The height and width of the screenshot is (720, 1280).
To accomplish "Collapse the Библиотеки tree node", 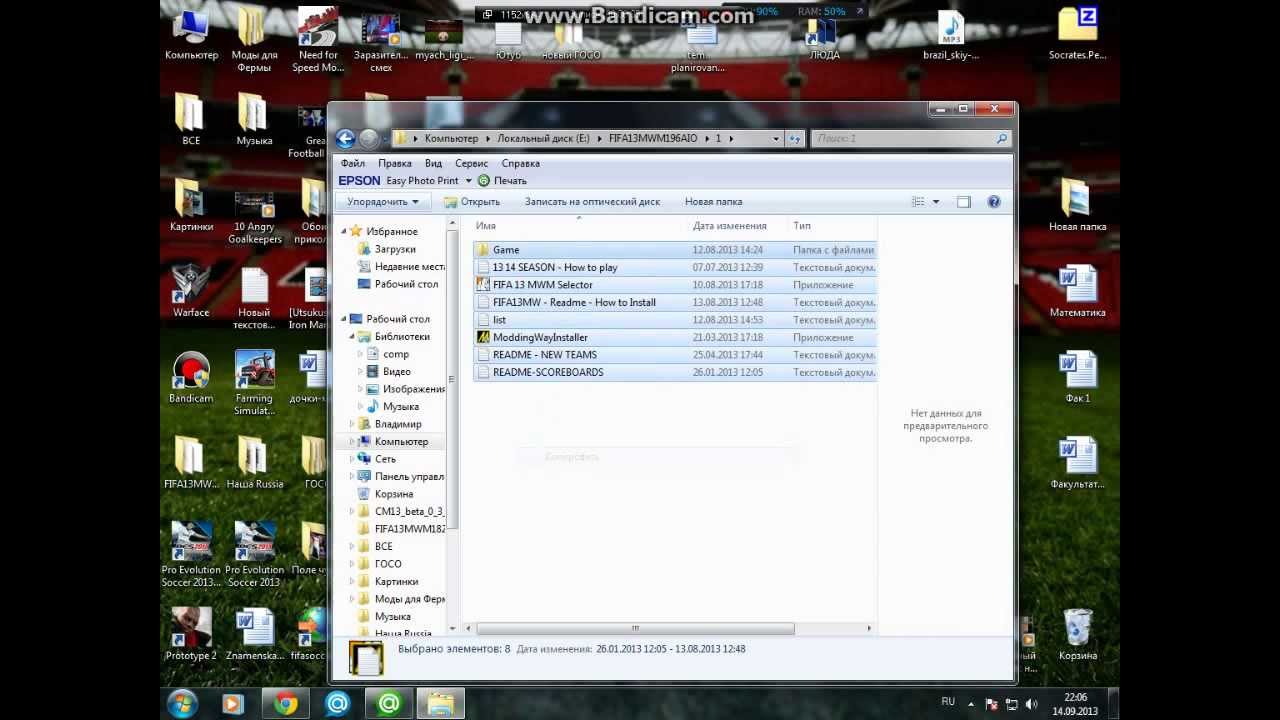I will 353,337.
